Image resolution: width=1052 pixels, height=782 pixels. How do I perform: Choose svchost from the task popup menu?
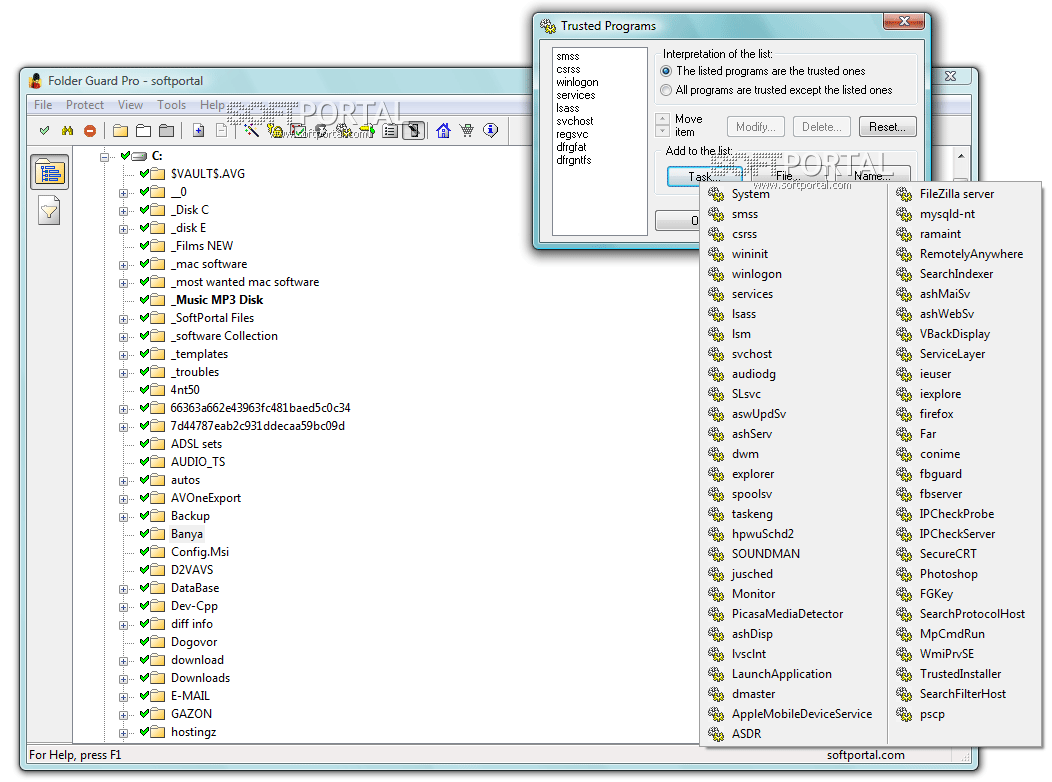[751, 354]
